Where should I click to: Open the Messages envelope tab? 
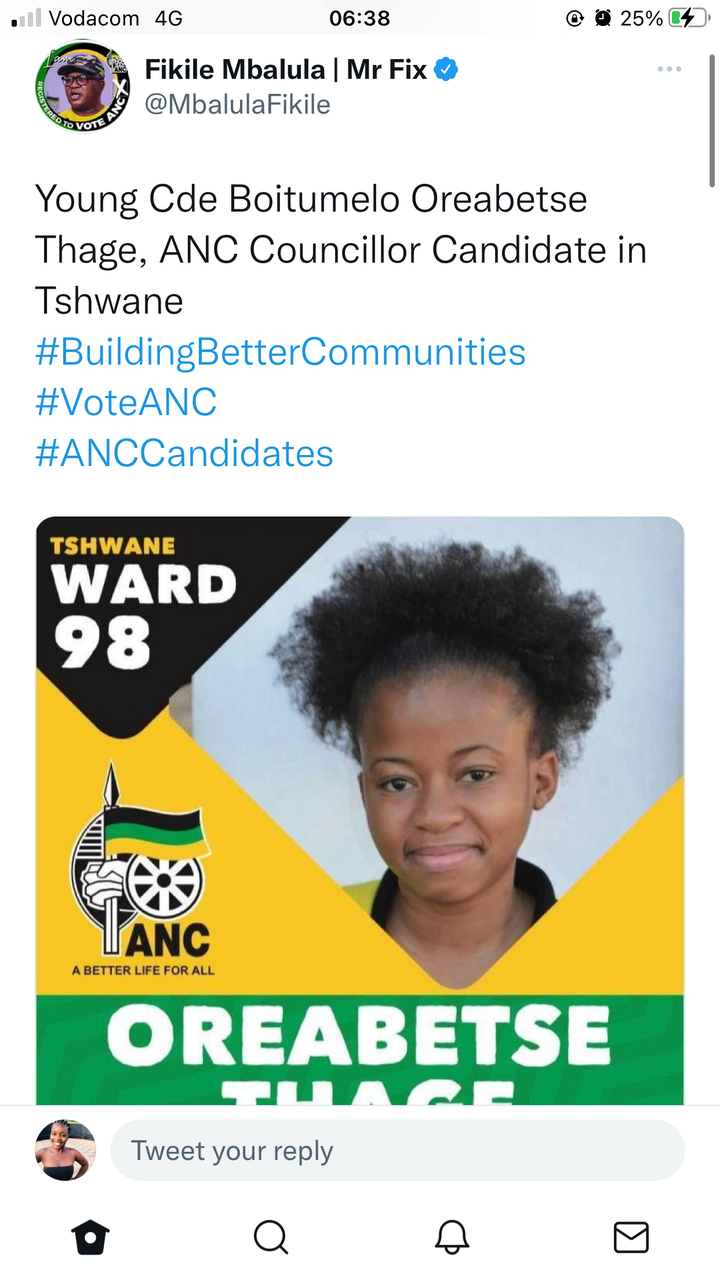[631, 1237]
